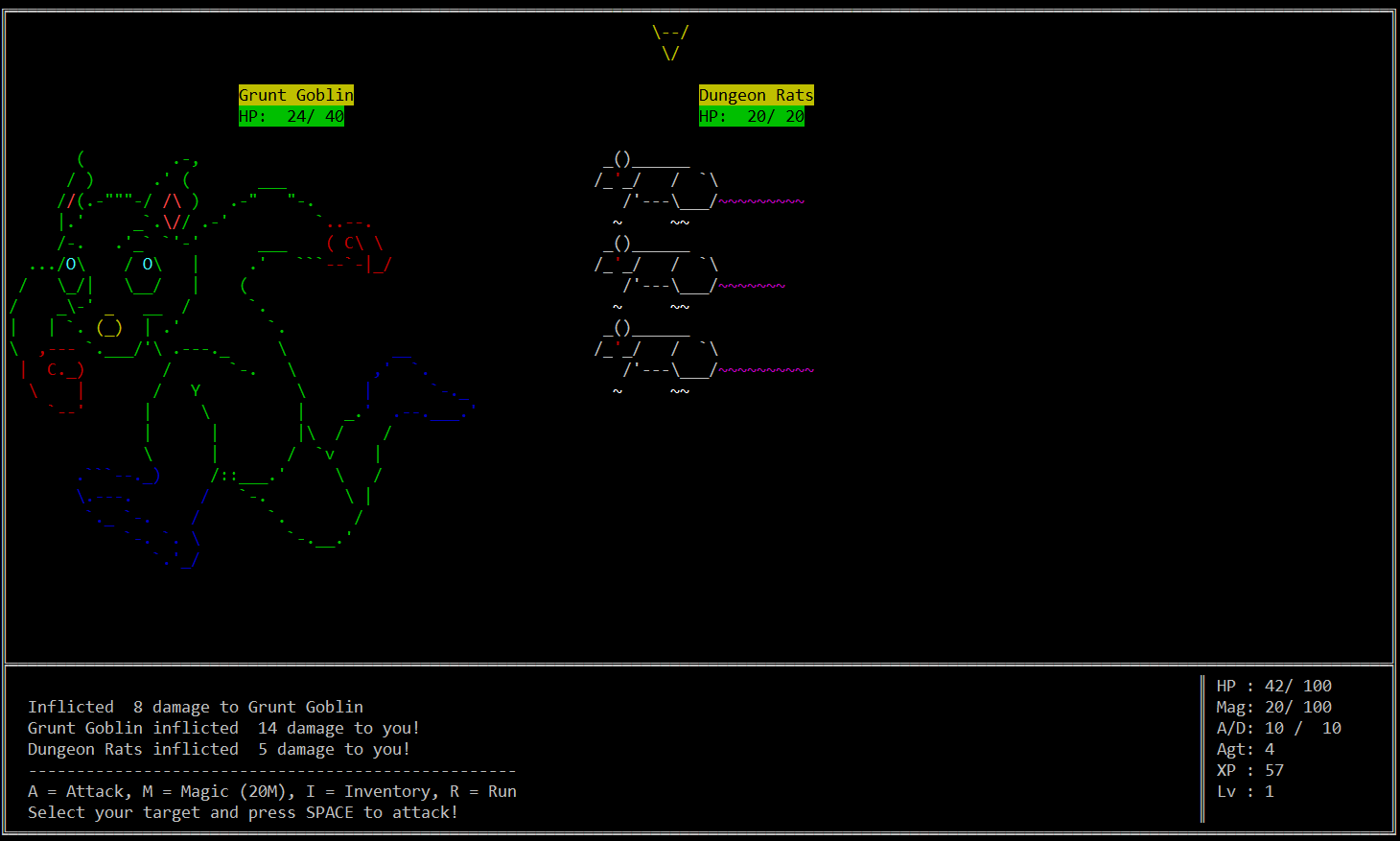Click the A/D 10/10 stat
1400x841 pixels.
(1279, 728)
